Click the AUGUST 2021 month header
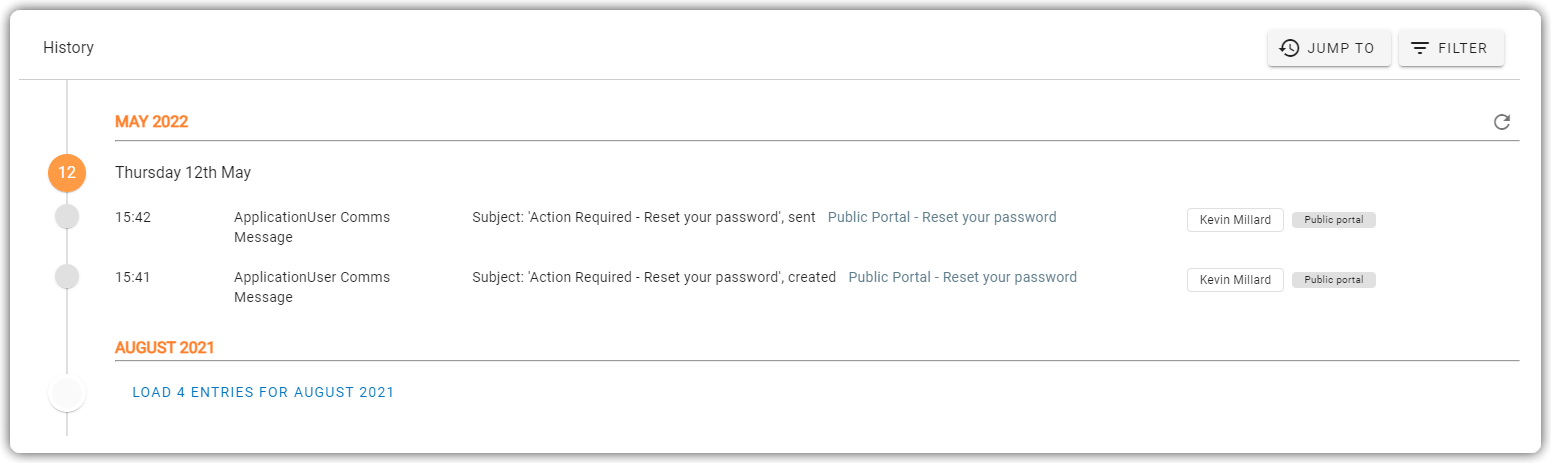1551x463 pixels. (x=165, y=348)
